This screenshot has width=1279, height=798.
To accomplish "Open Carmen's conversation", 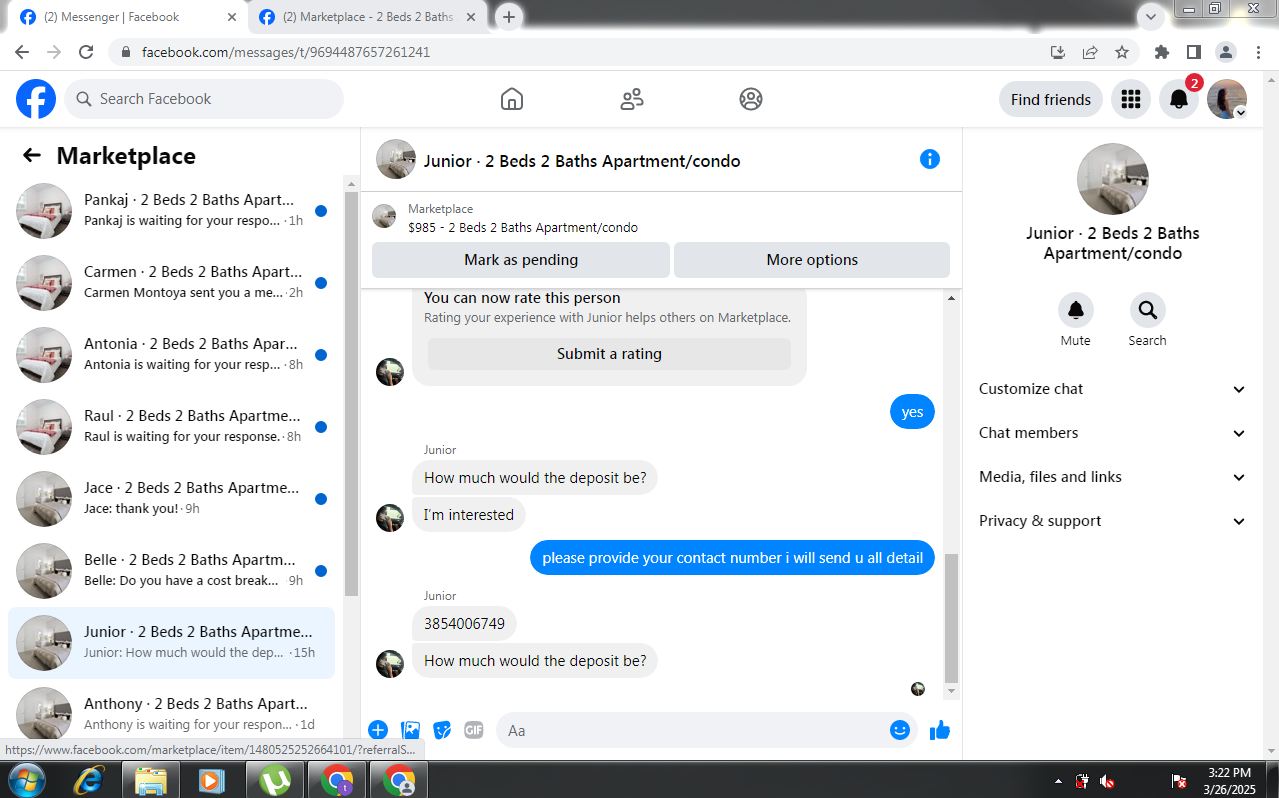I will [x=171, y=283].
